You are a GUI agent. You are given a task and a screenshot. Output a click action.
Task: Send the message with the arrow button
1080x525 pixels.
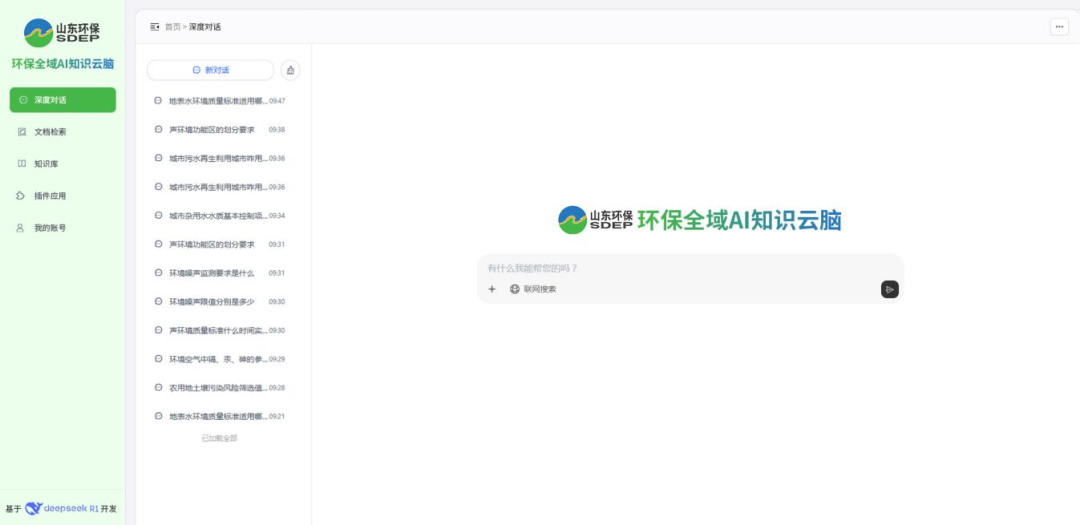(889, 289)
